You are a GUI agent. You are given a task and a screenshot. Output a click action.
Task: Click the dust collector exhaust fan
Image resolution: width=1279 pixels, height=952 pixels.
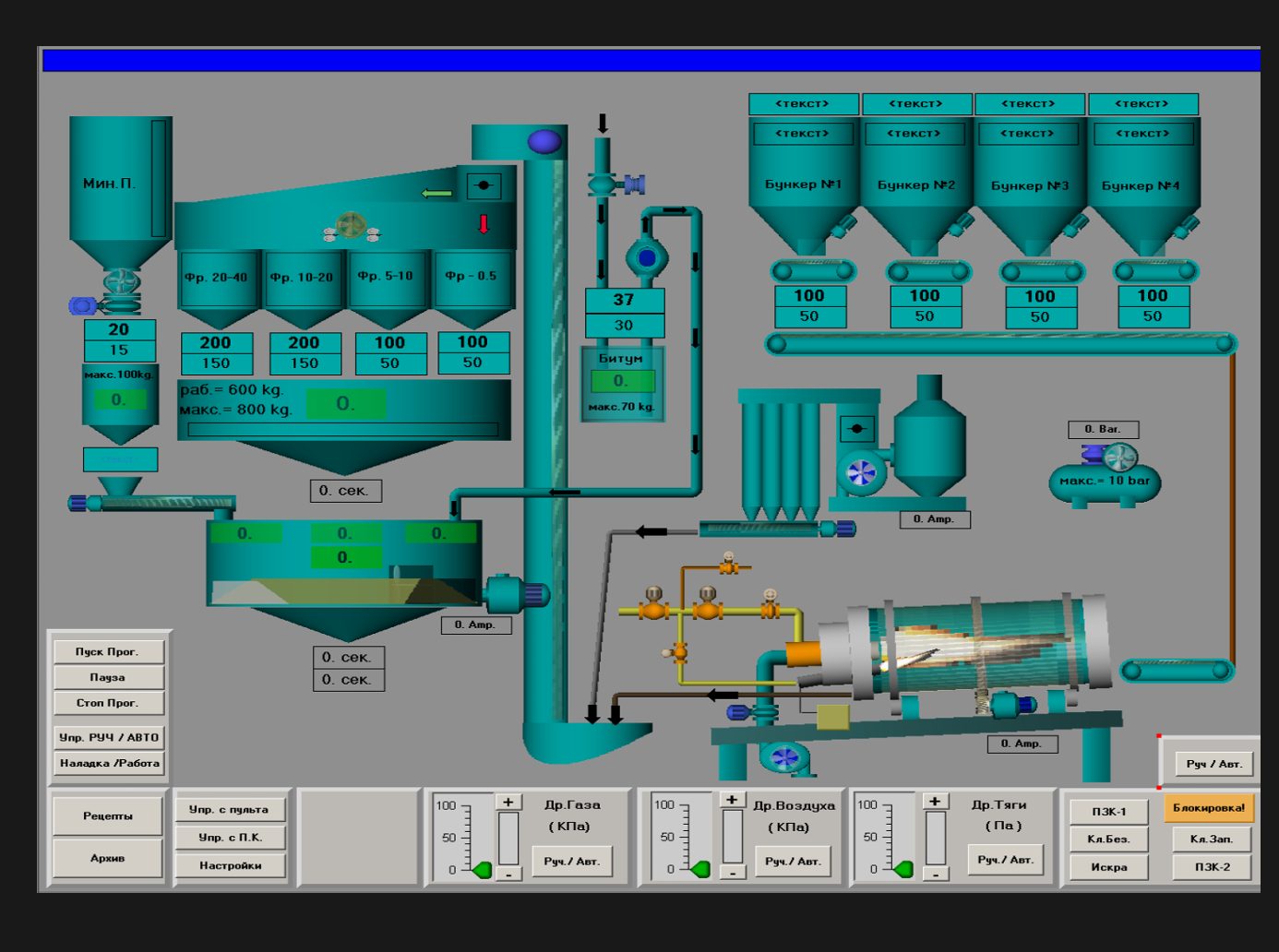[x=861, y=473]
